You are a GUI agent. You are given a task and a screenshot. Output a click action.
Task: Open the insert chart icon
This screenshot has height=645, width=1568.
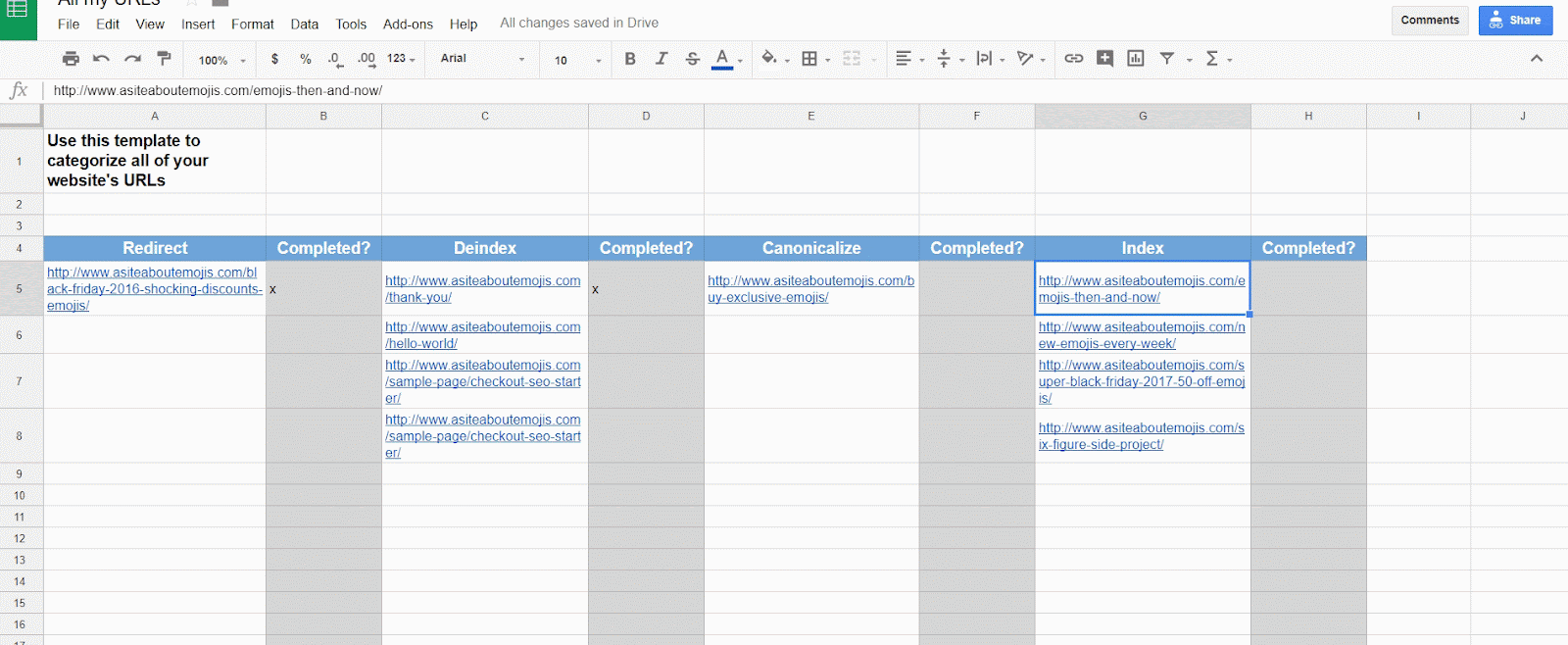click(x=1136, y=59)
